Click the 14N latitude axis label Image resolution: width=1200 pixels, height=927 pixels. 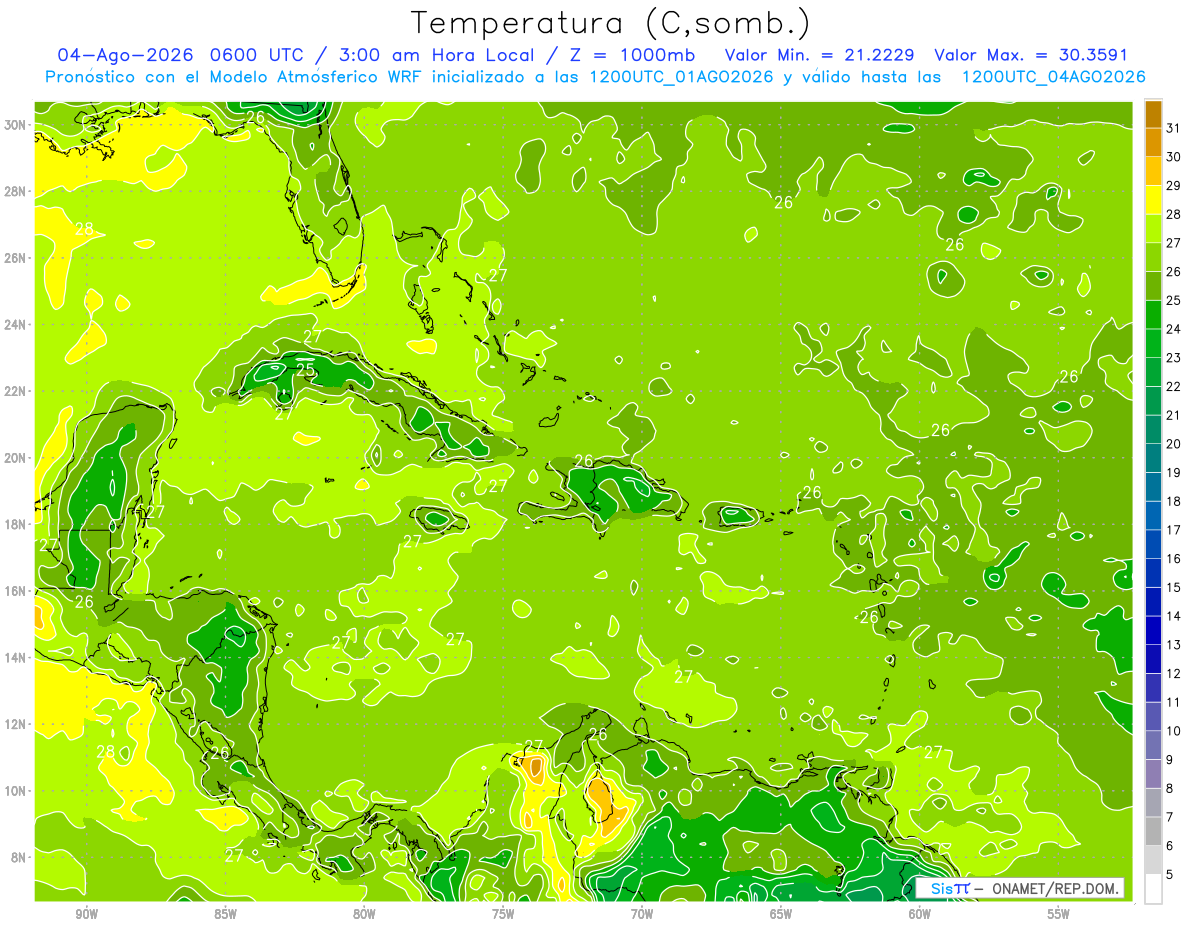tap(15, 657)
